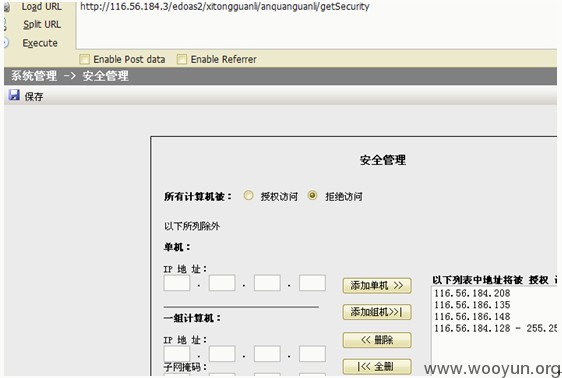Click fourth octet box of group IP address
Screen dimensions: 562x378
coord(312,354)
